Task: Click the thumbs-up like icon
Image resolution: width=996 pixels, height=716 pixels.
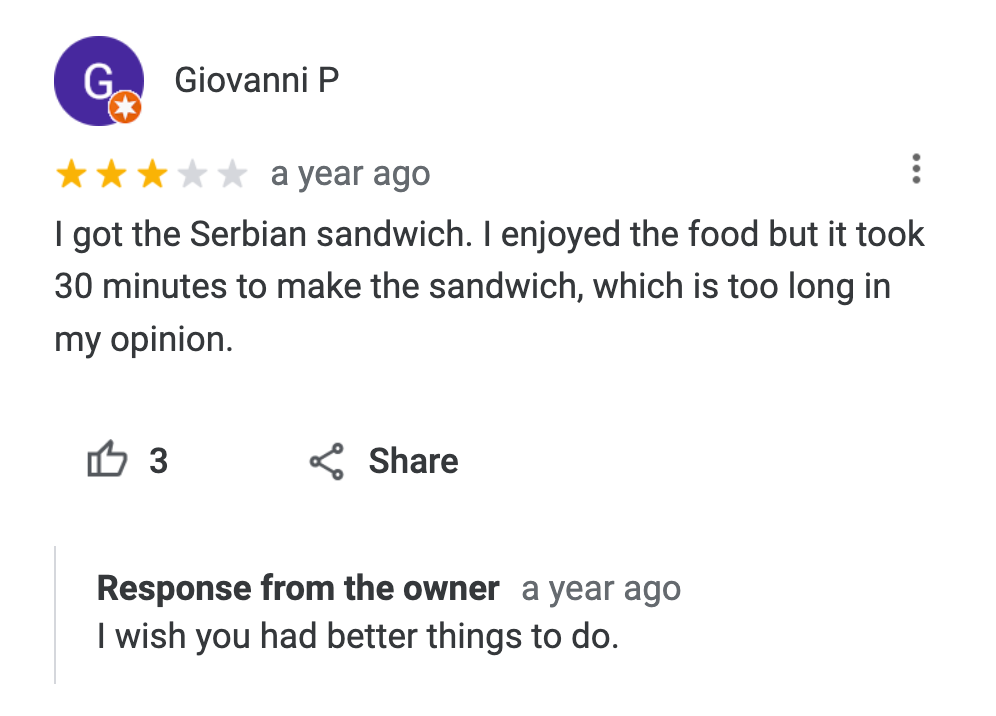Action: pos(107,459)
